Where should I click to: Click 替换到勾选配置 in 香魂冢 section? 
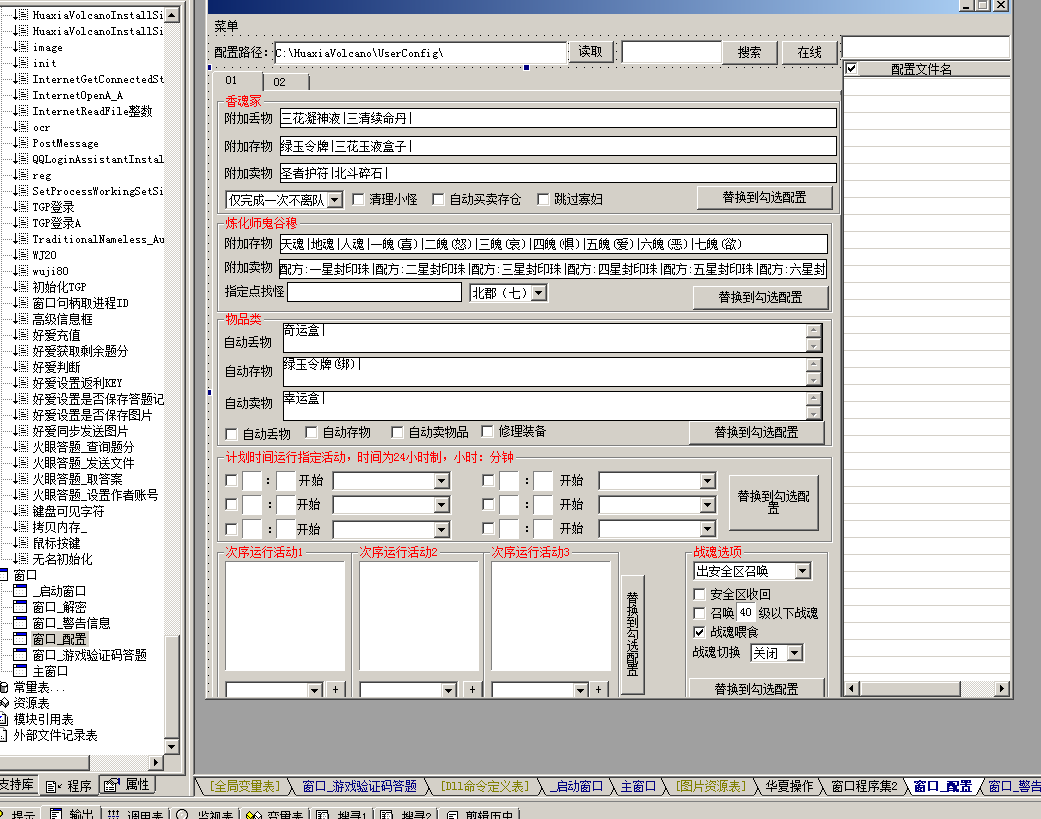point(764,198)
